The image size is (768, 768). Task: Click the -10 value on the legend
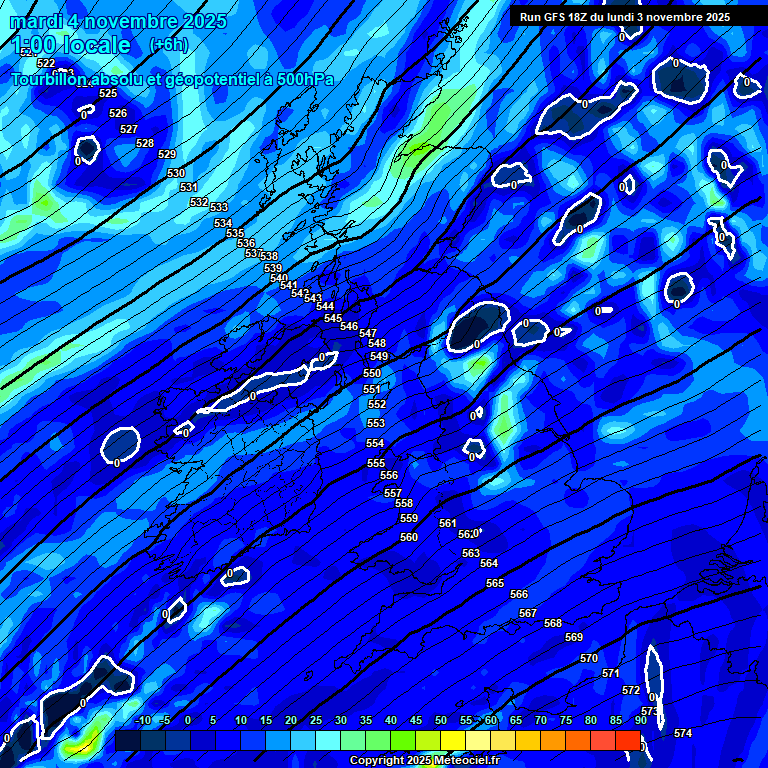click(x=143, y=720)
